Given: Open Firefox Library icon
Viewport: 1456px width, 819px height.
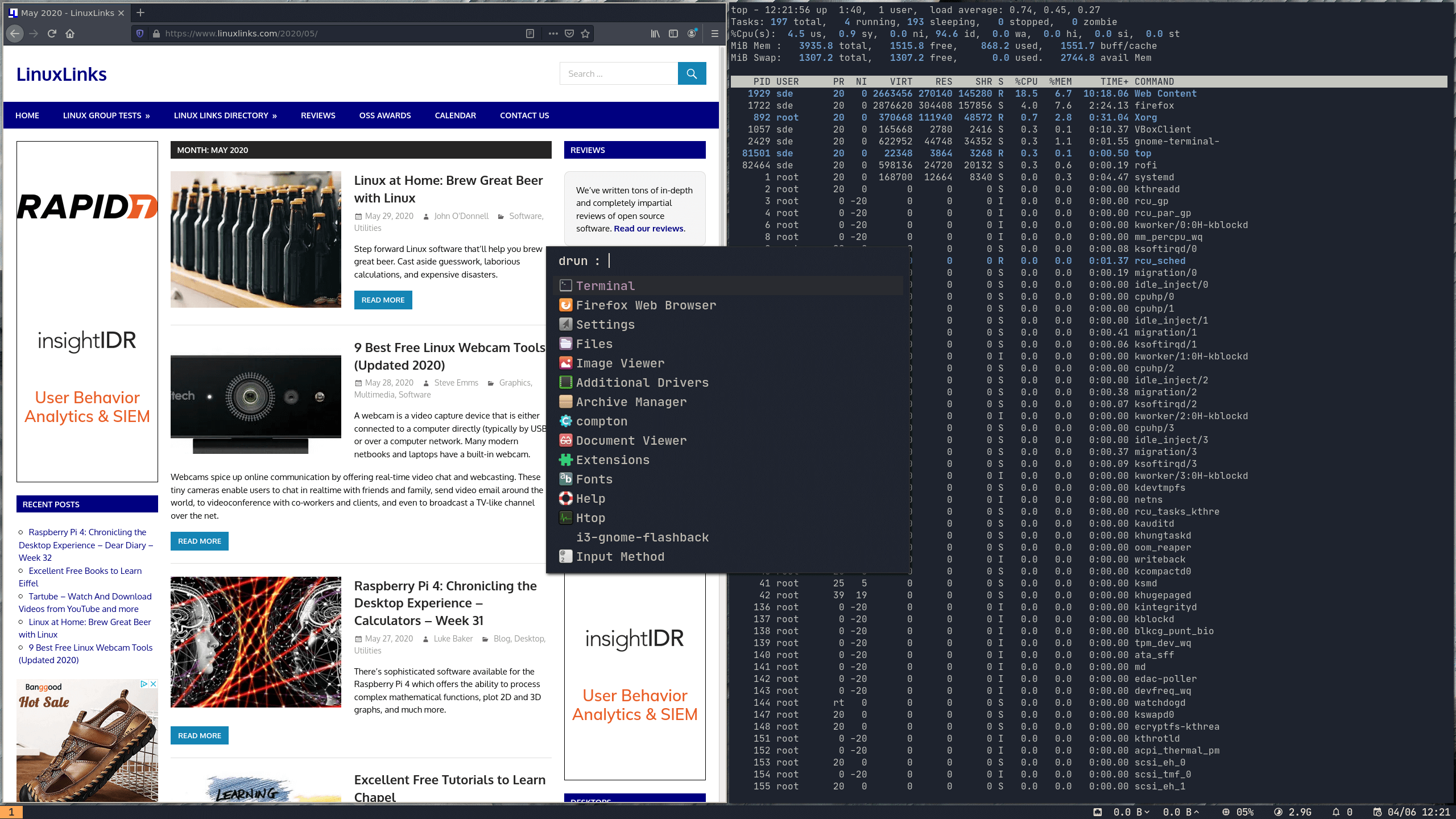Looking at the screenshot, I should click(x=655, y=34).
